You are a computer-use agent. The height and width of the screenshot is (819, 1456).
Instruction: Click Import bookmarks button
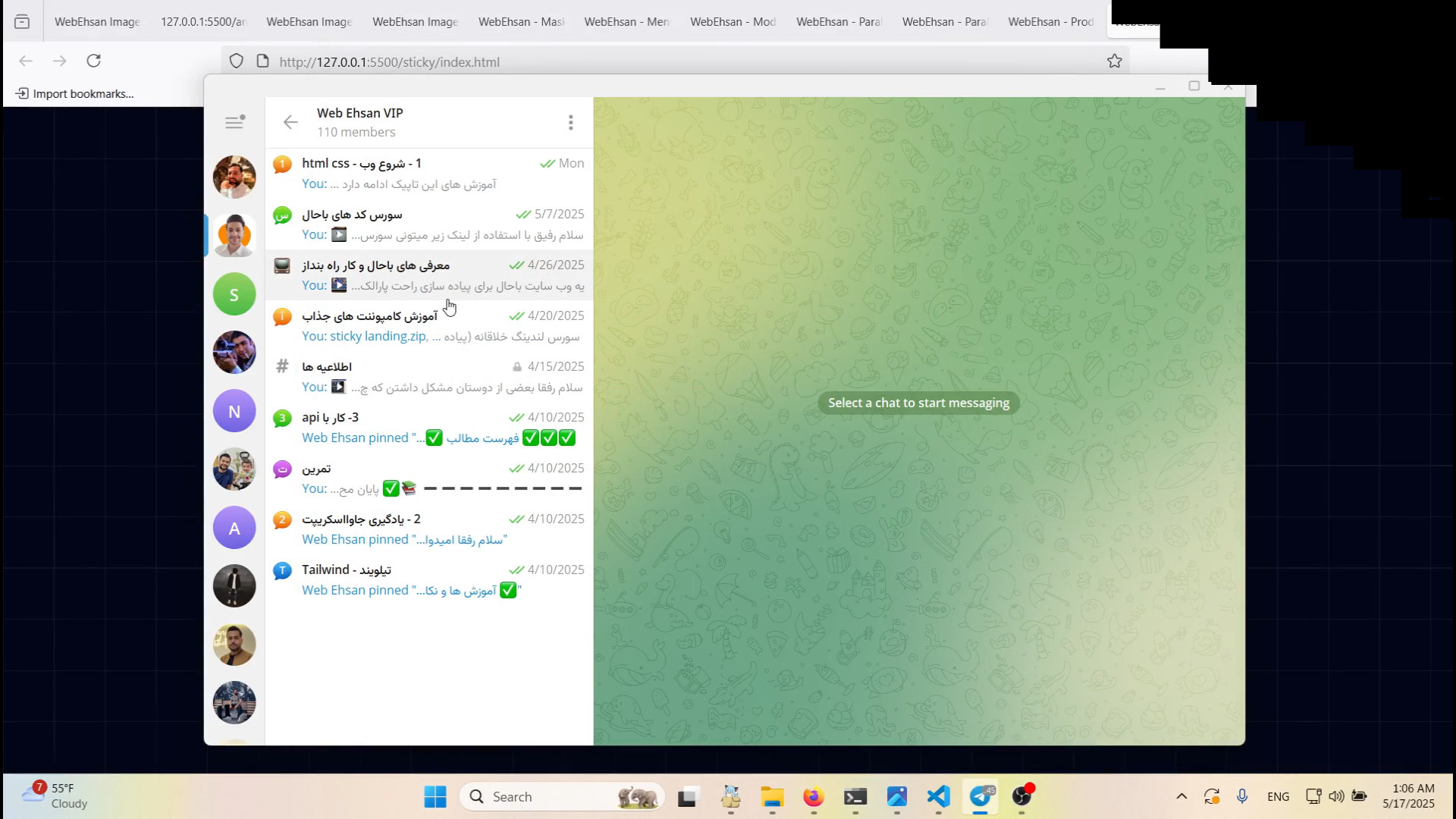coord(75,93)
